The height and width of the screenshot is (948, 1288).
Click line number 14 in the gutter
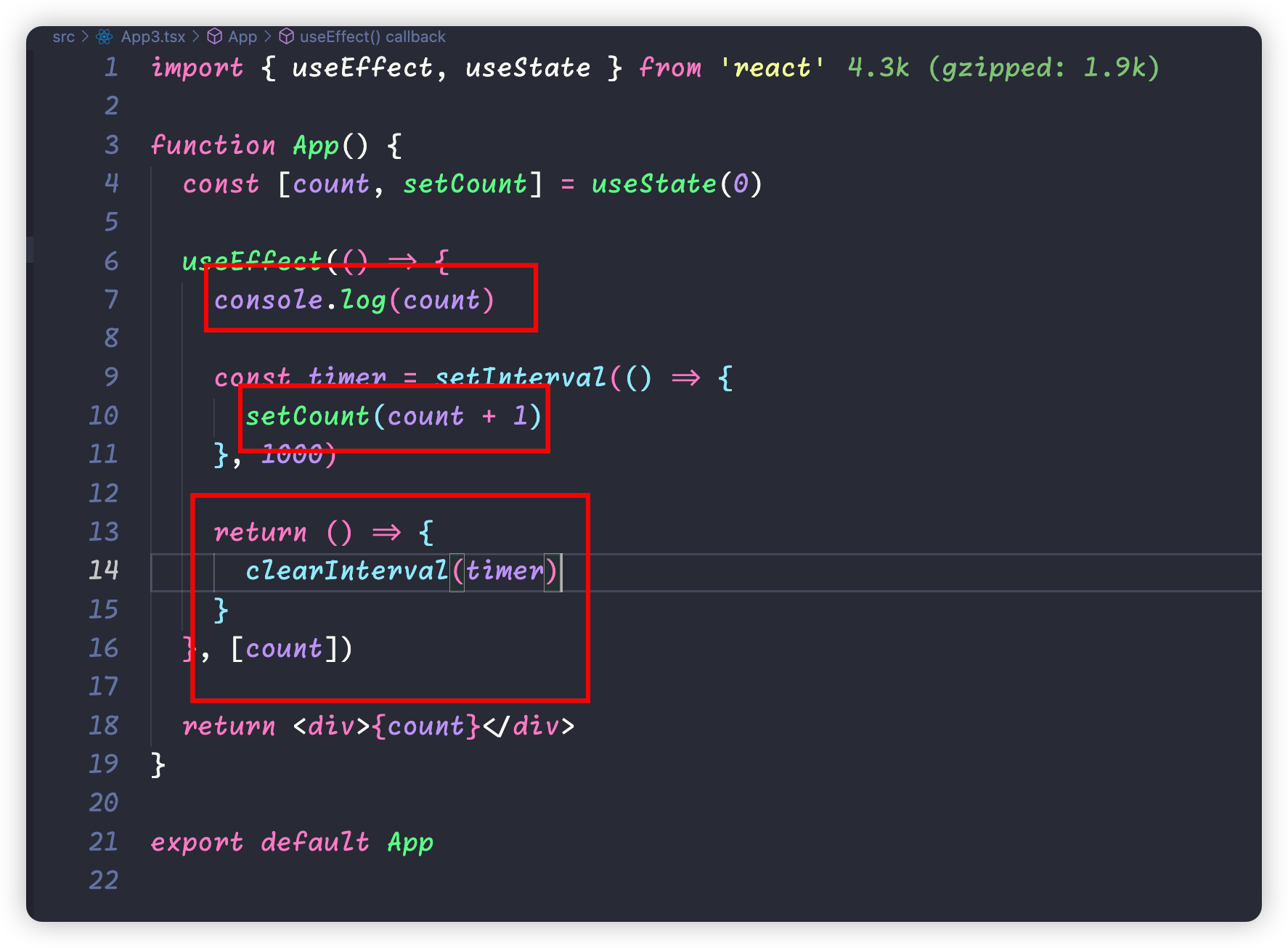104,571
